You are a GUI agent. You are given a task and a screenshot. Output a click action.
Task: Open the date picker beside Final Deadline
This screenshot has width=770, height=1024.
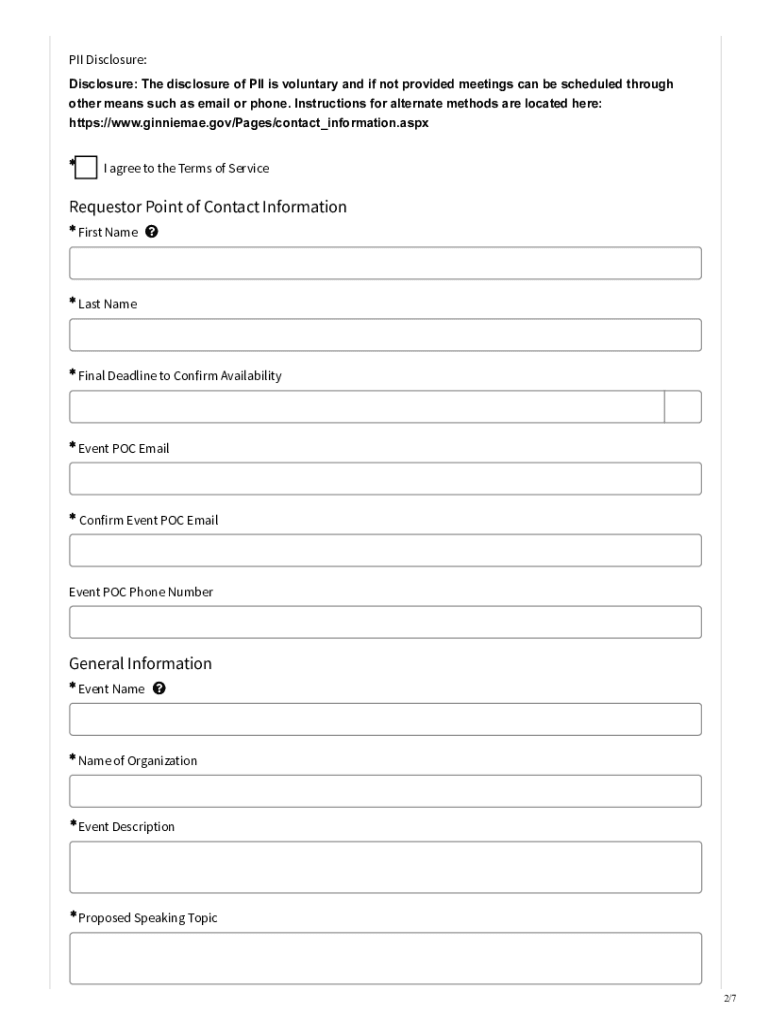(x=682, y=407)
